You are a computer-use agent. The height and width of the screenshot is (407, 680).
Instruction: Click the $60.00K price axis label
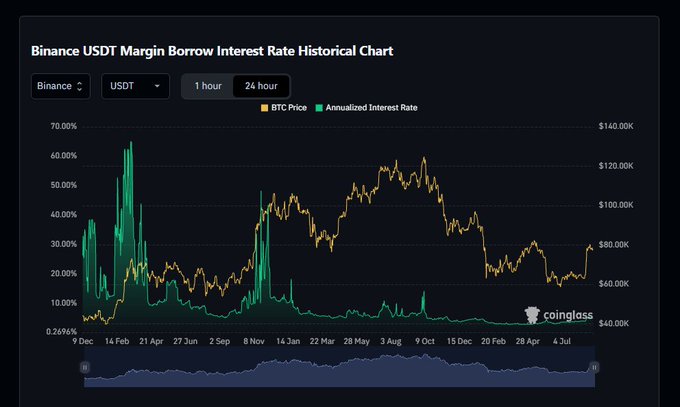[614, 284]
